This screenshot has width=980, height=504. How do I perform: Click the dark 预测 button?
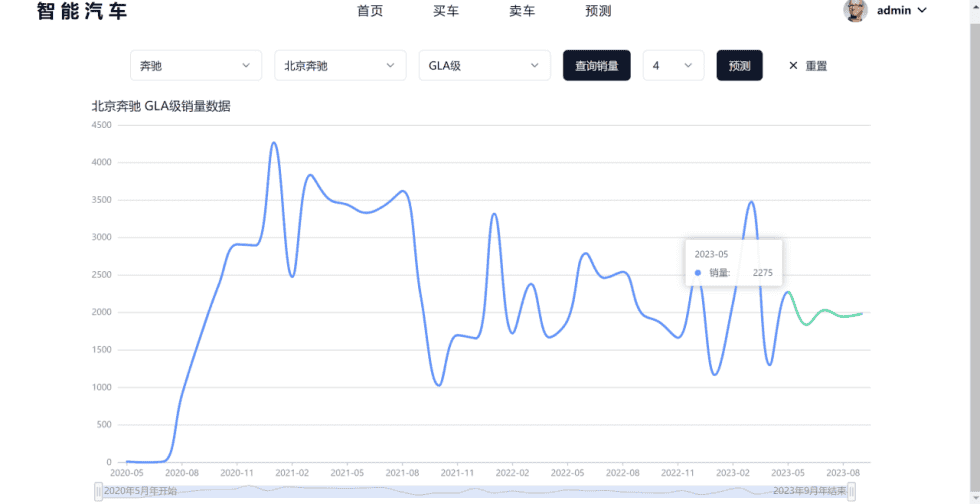coord(739,65)
